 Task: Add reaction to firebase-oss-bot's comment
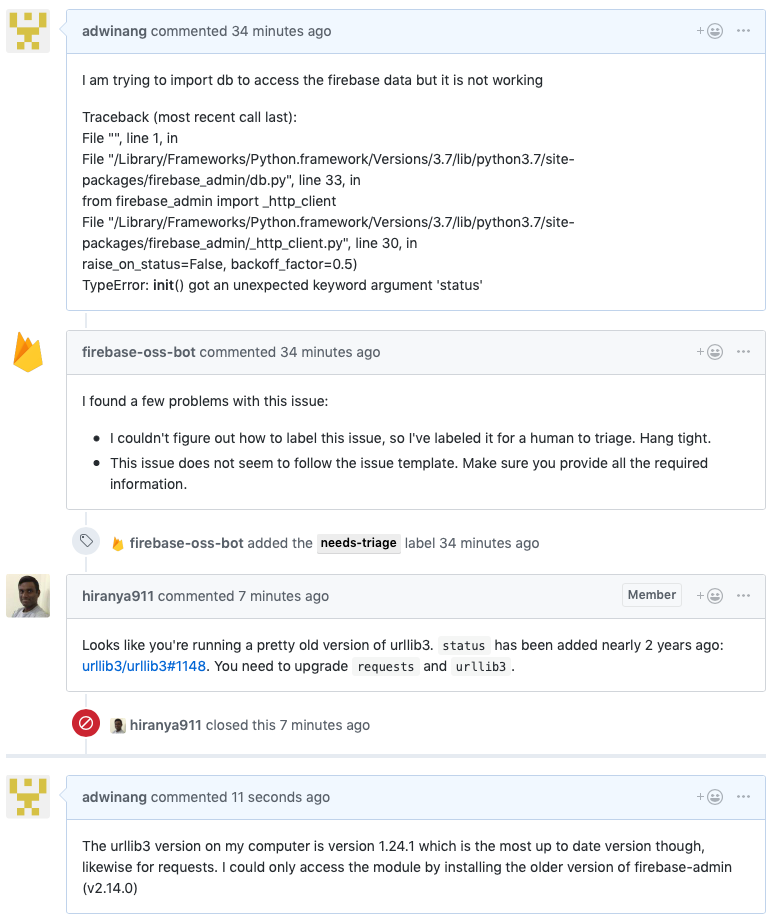click(x=710, y=352)
